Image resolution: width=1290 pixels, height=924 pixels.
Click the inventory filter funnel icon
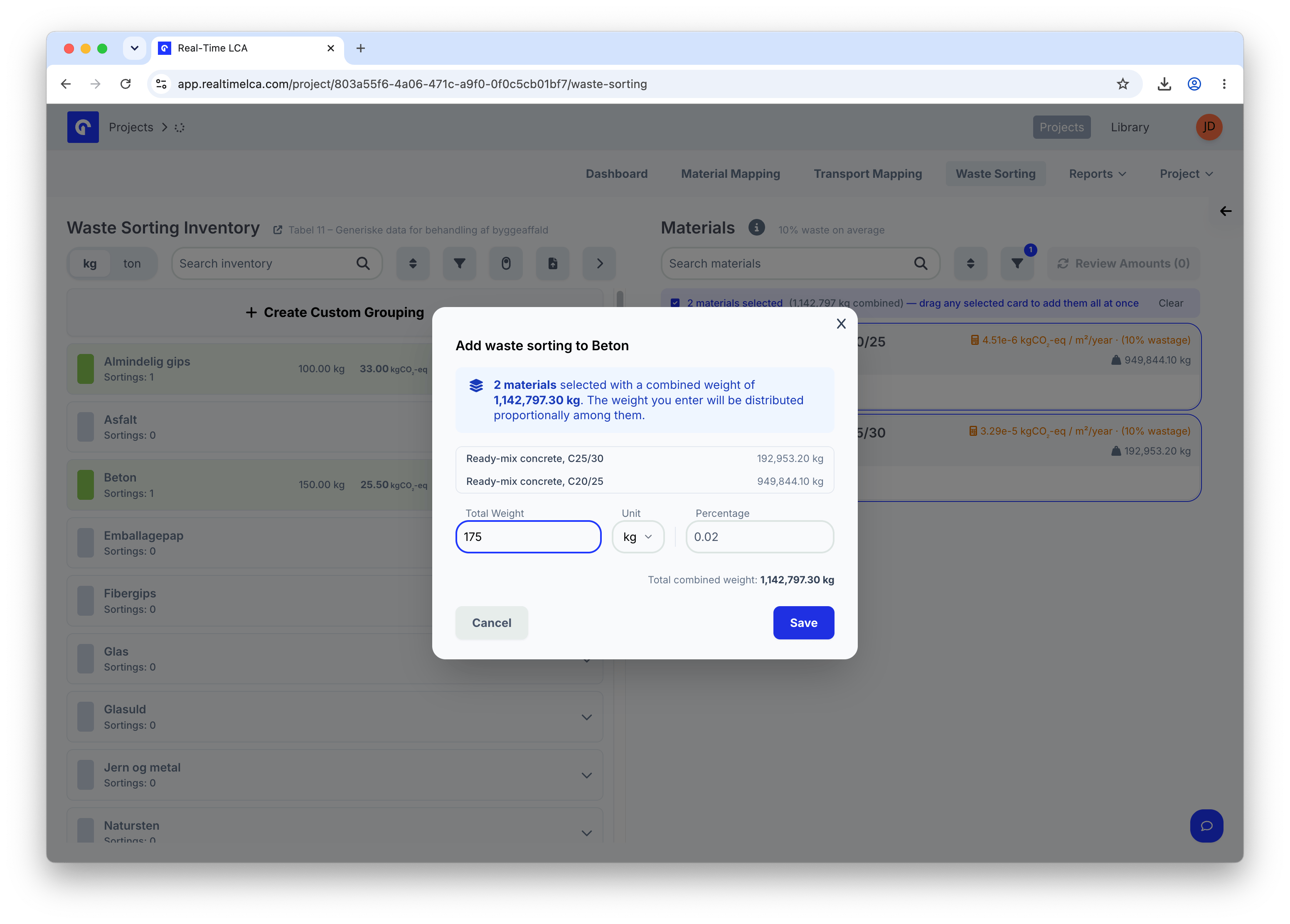click(460, 263)
